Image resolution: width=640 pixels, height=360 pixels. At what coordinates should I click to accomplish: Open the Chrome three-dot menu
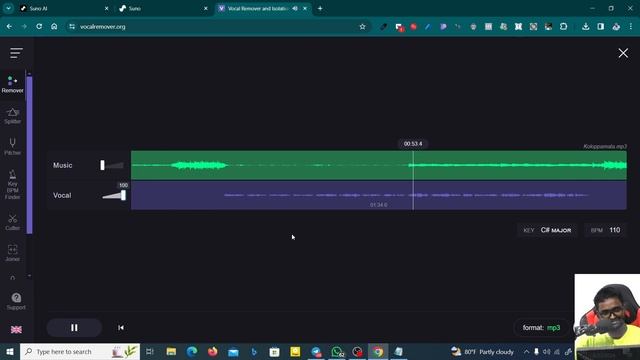(x=631, y=27)
